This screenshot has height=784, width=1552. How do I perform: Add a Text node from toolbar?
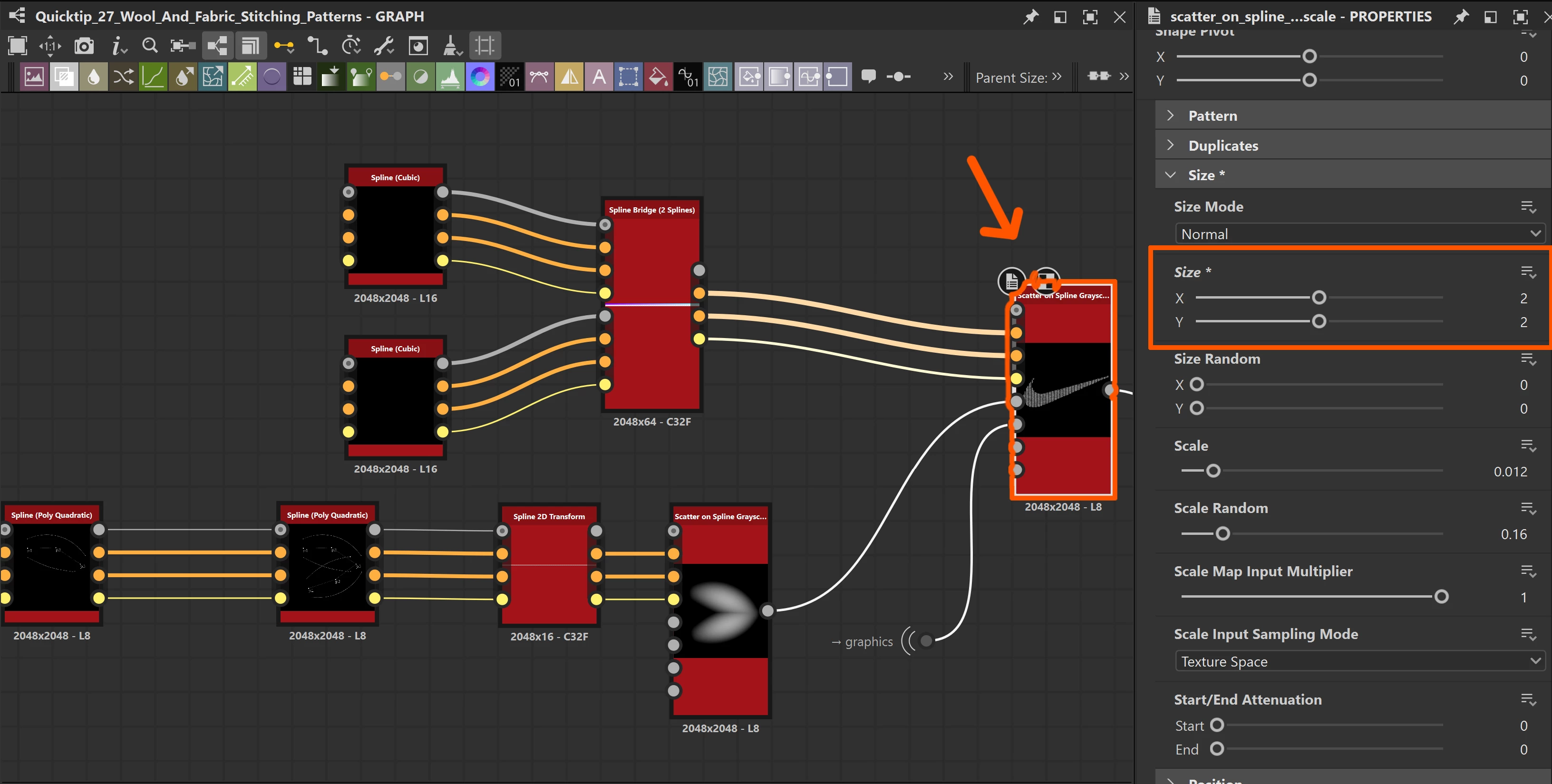click(598, 77)
